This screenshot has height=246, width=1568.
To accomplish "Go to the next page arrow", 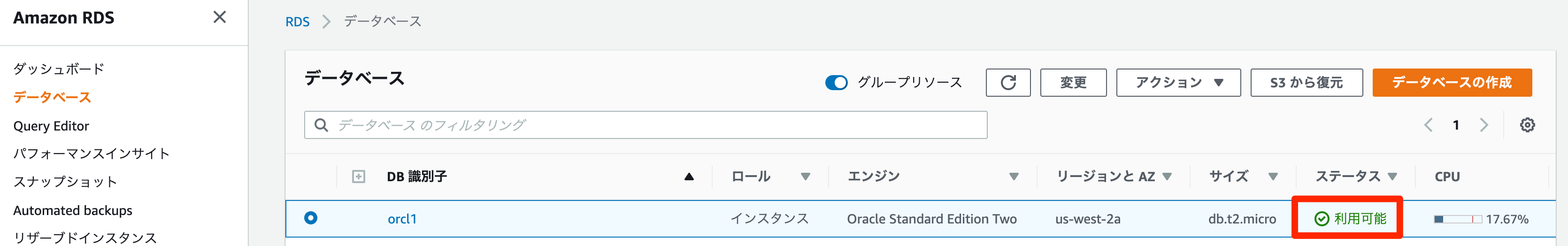I will [x=1484, y=125].
